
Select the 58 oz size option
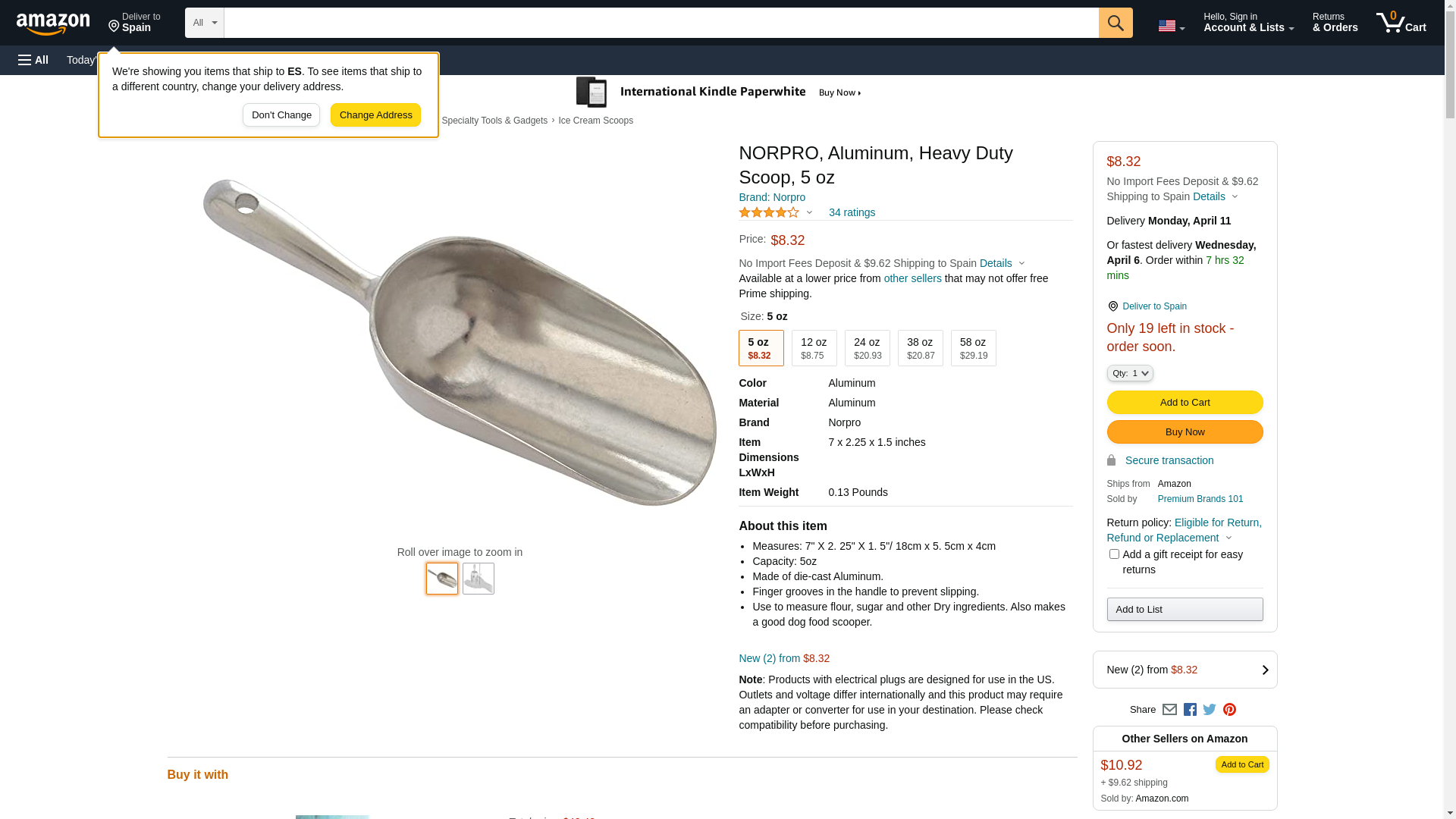[x=973, y=348]
